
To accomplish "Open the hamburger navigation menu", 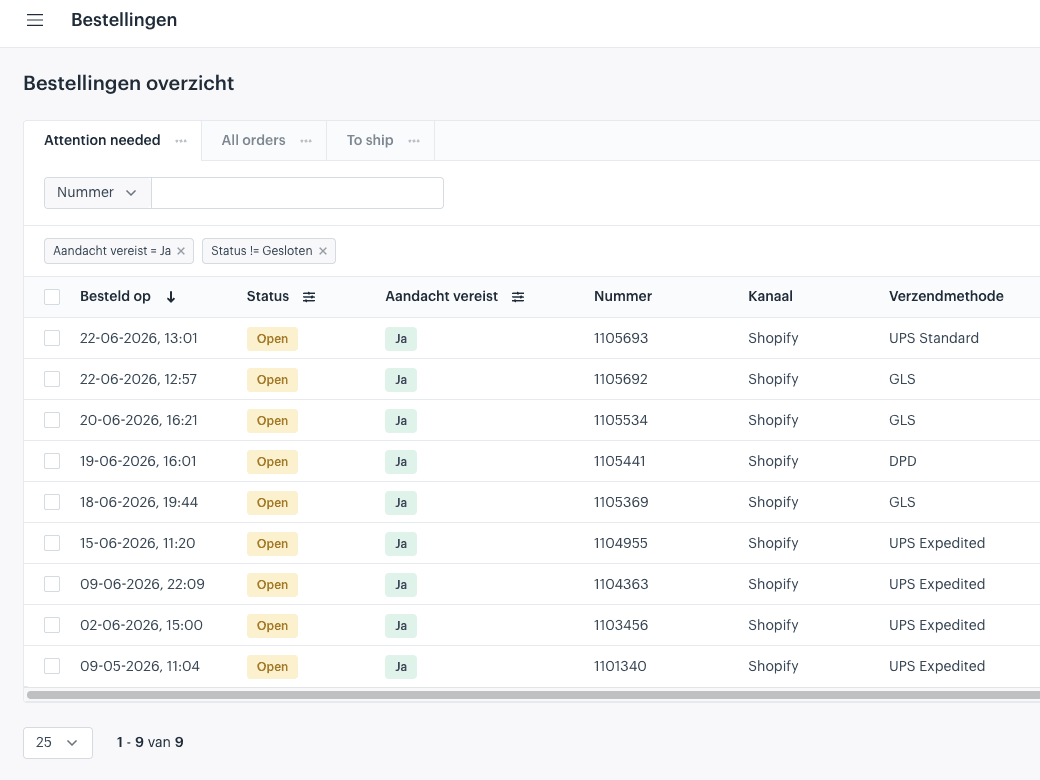I will (35, 21).
